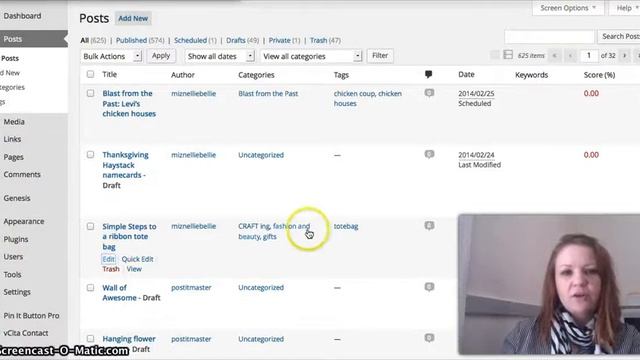Open comments bubble for Thanksgiving Haystack namecards post
Screen dimensions: 640x360
(429, 154)
